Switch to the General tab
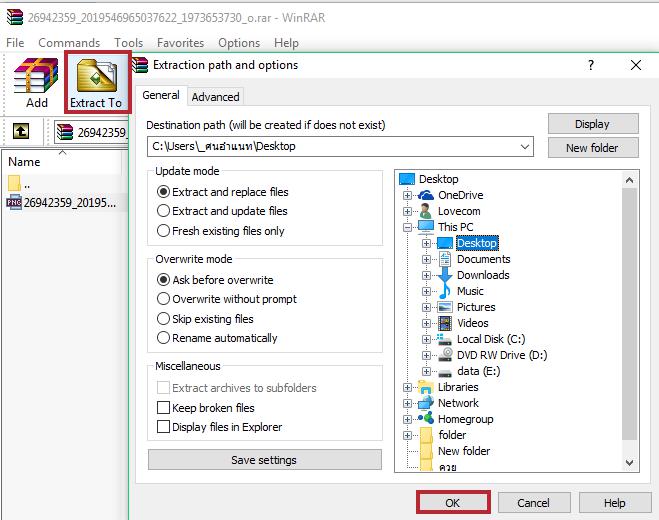The image size is (659, 520). [161, 95]
